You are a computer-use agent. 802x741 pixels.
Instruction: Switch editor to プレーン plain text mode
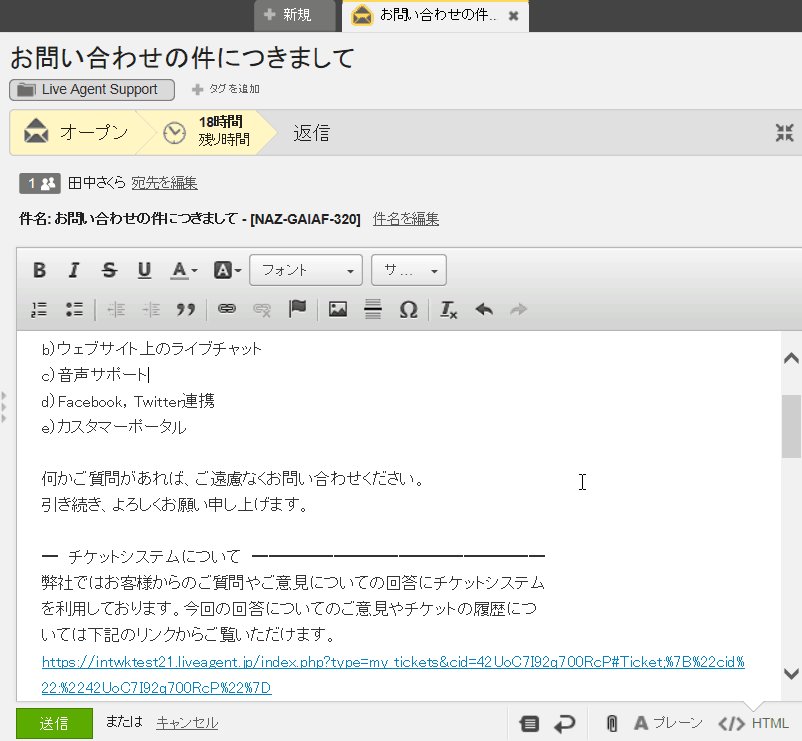(668, 723)
